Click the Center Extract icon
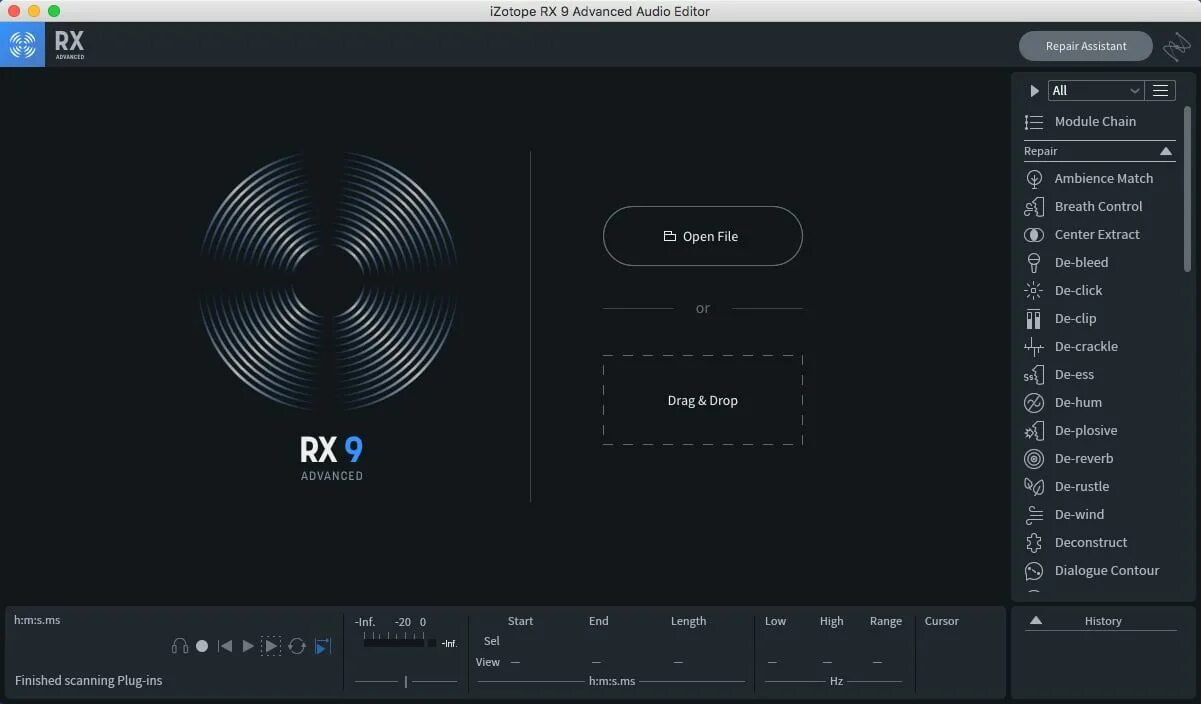Viewport: 1201px width, 704px height. tap(1034, 235)
